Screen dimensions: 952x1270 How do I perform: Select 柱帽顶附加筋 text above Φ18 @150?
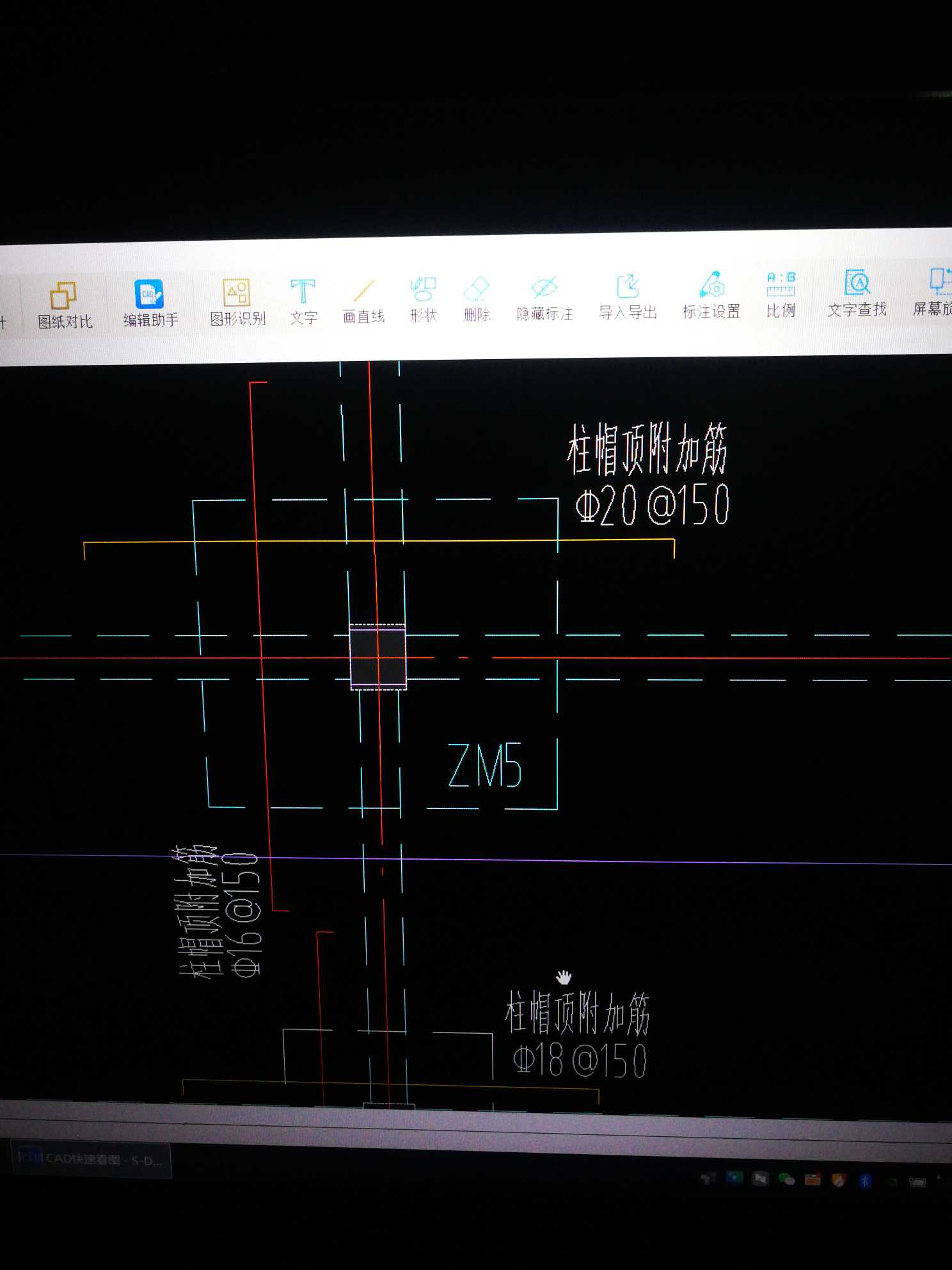coord(577,1013)
